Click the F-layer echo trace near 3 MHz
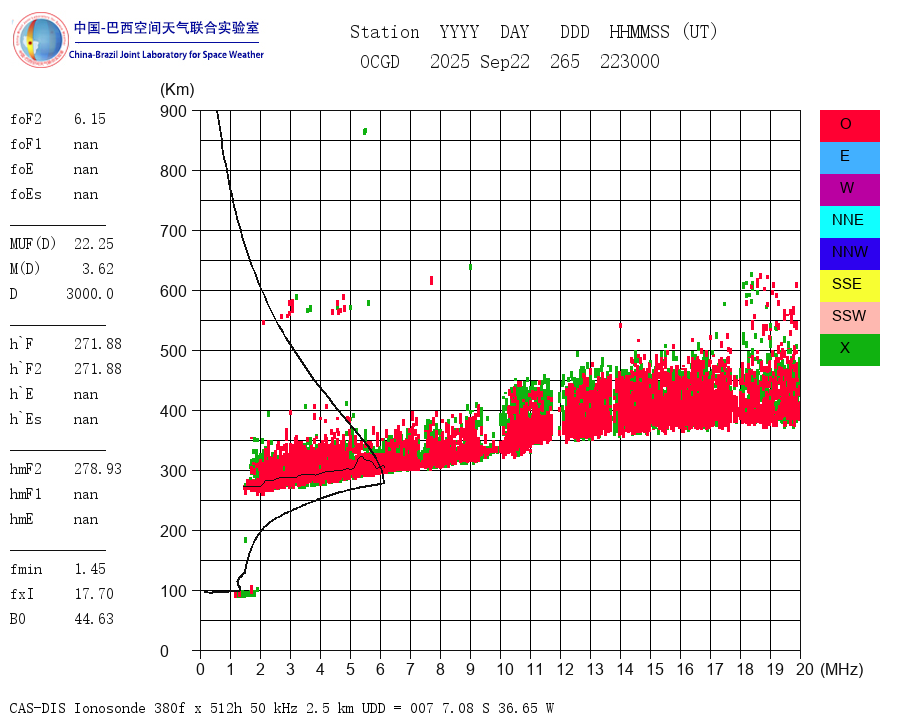900x720 pixels. point(290,465)
